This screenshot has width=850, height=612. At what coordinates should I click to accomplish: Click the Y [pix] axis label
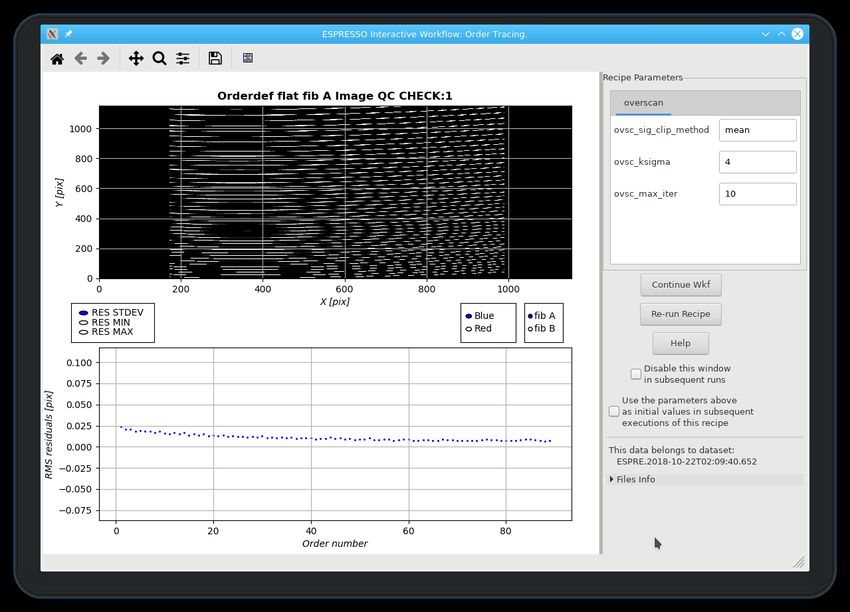click(59, 192)
